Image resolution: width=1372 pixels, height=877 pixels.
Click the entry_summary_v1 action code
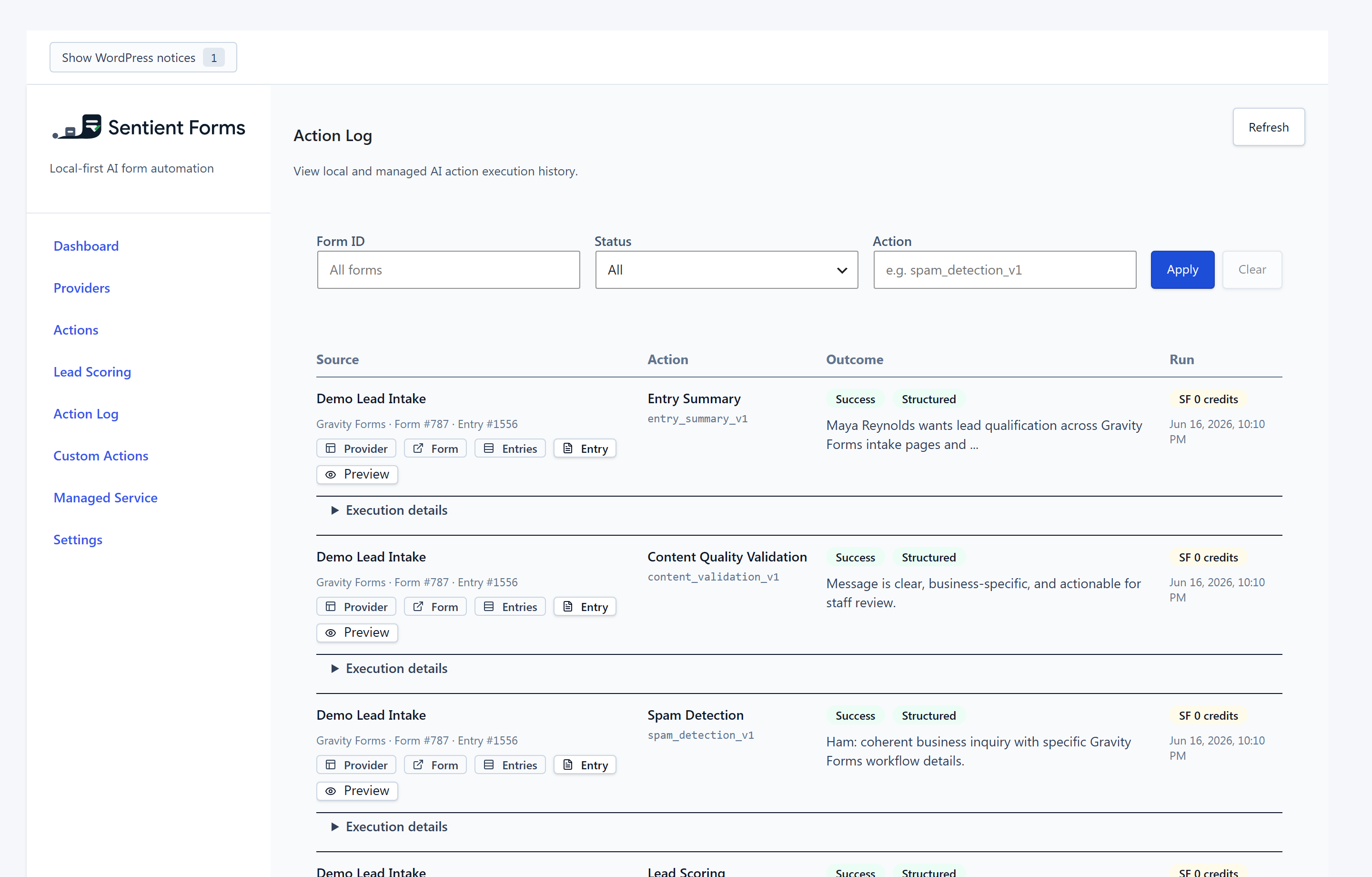coord(697,418)
